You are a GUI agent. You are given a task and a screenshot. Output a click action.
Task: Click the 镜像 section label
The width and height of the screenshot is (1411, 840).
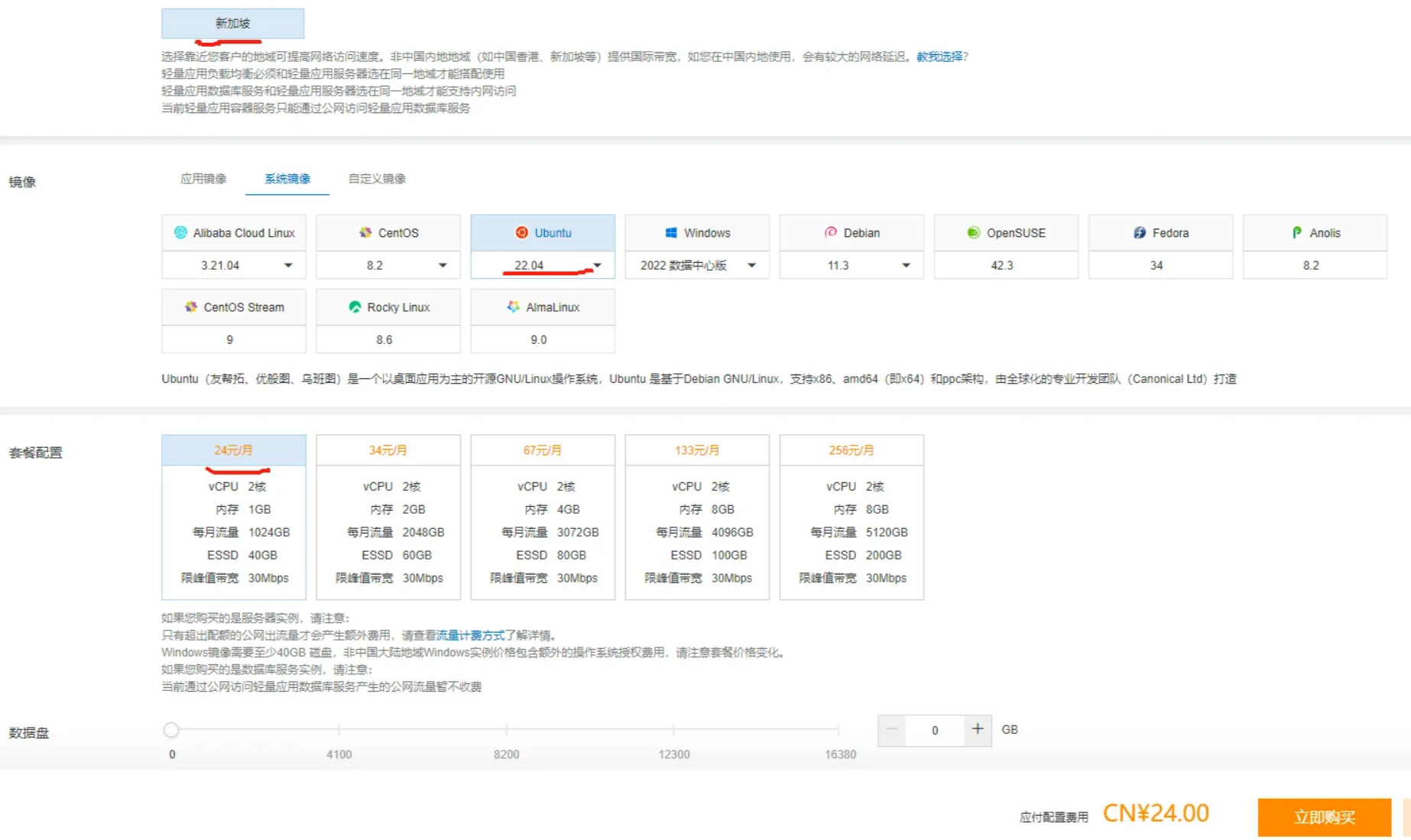click(22, 182)
